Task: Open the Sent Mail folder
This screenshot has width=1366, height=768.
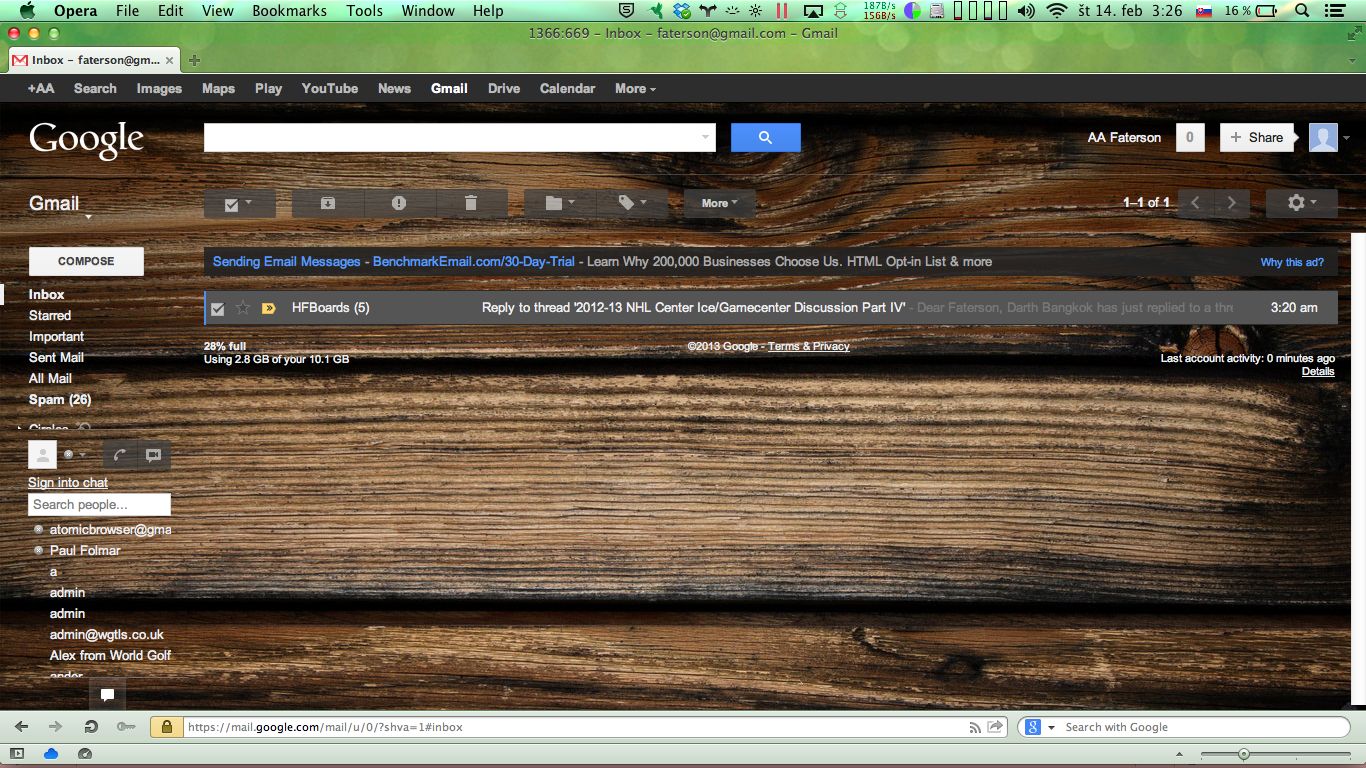Action: coord(56,357)
